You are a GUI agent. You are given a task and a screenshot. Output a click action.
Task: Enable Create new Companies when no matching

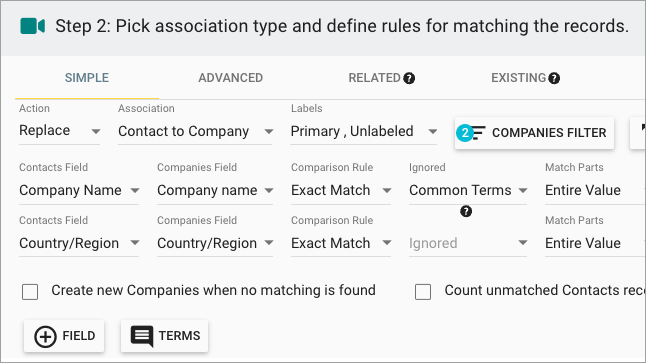30,292
